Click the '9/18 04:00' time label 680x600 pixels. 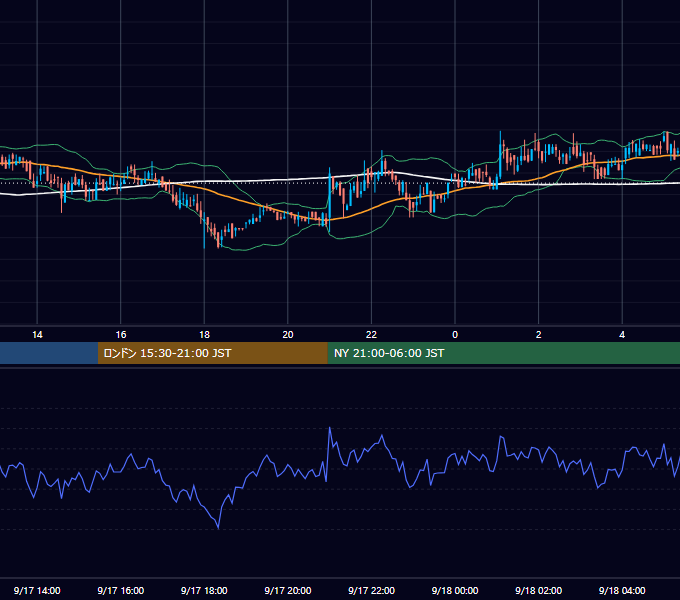click(622, 590)
